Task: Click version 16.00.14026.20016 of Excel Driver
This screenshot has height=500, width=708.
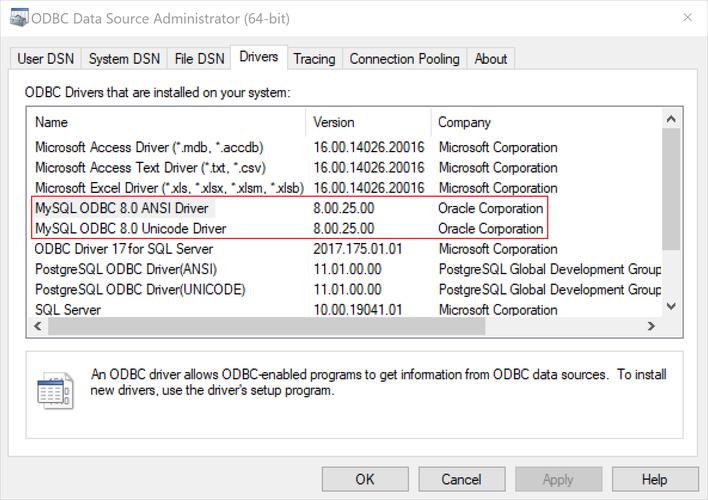Action: 369,188
